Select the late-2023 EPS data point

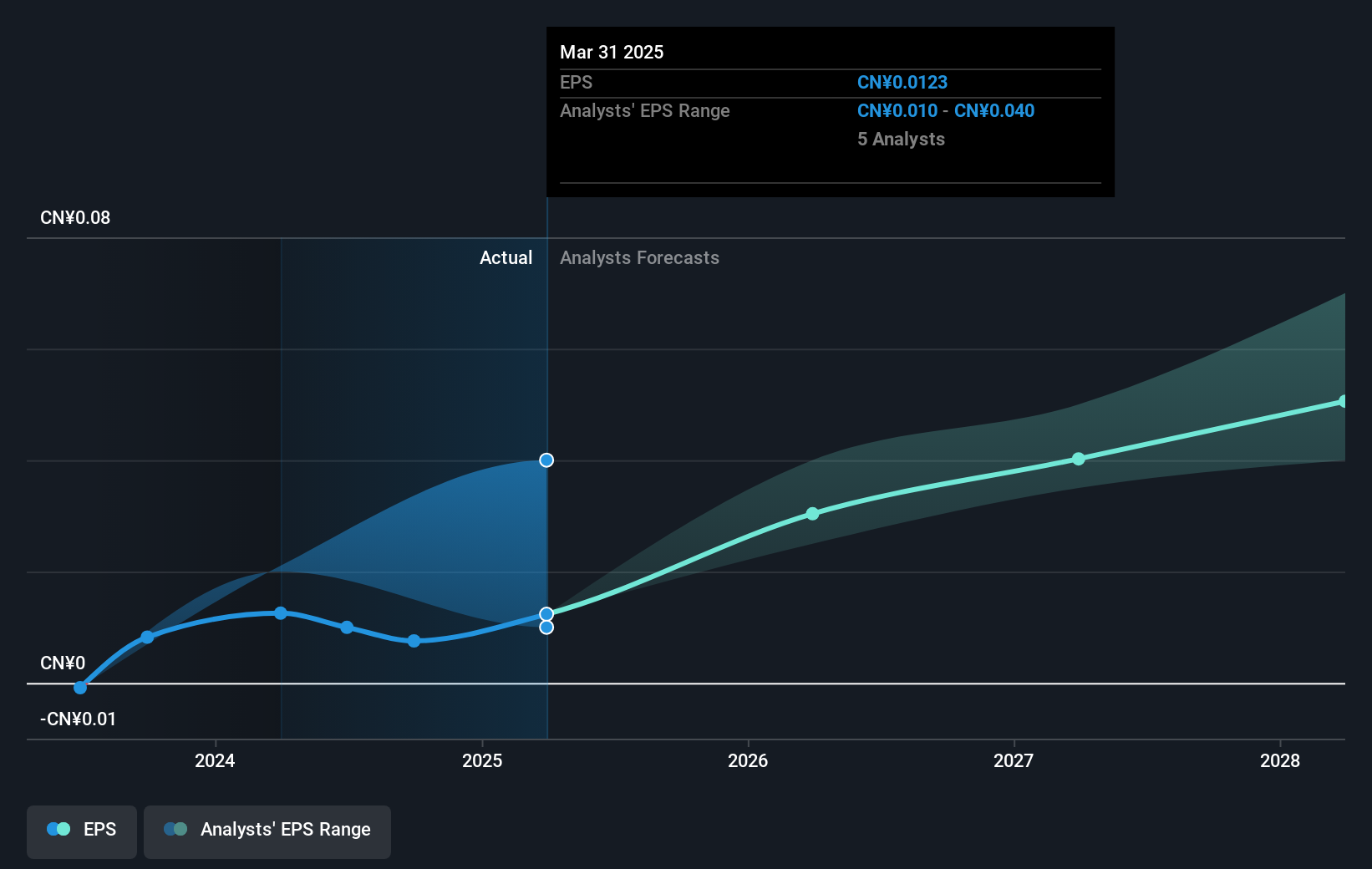[x=147, y=638]
